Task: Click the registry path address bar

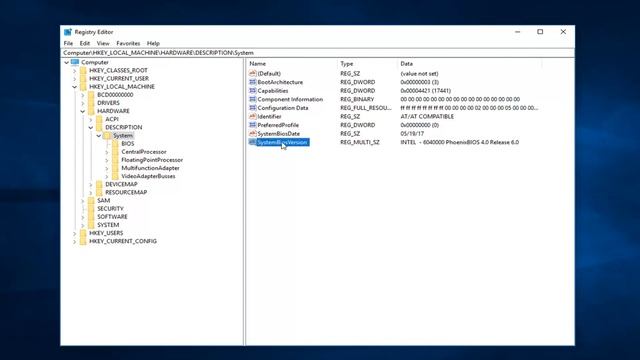Action: tap(318, 53)
